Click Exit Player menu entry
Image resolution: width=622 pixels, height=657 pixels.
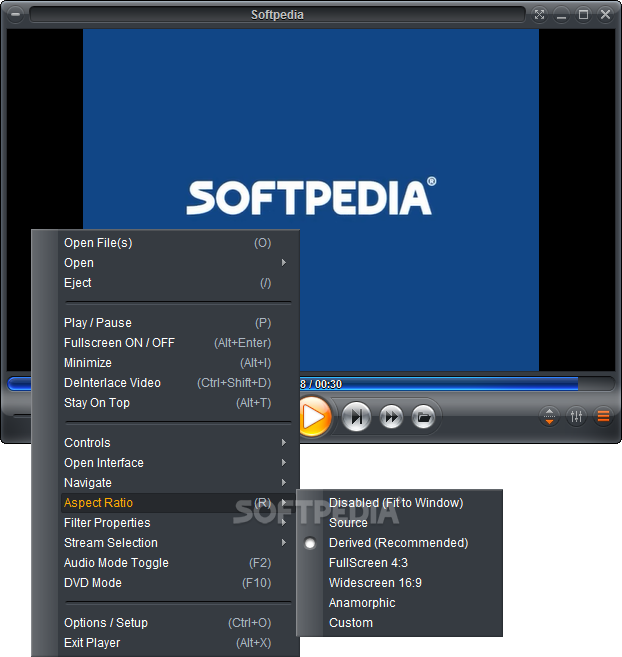(x=178, y=643)
